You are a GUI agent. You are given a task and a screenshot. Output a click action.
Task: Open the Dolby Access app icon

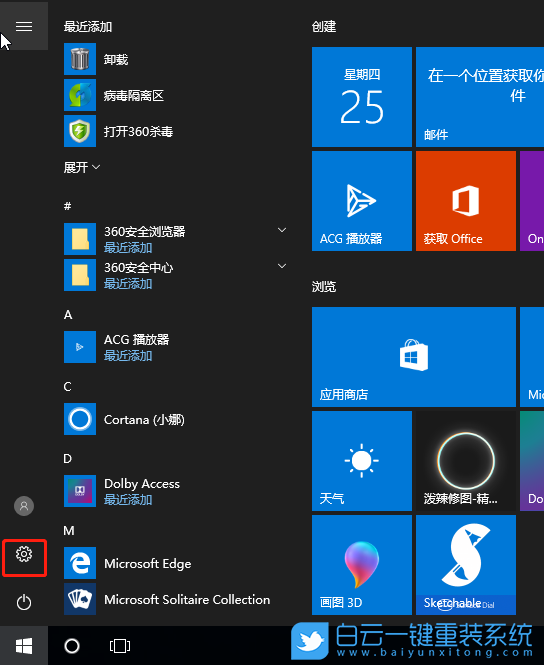point(80,491)
